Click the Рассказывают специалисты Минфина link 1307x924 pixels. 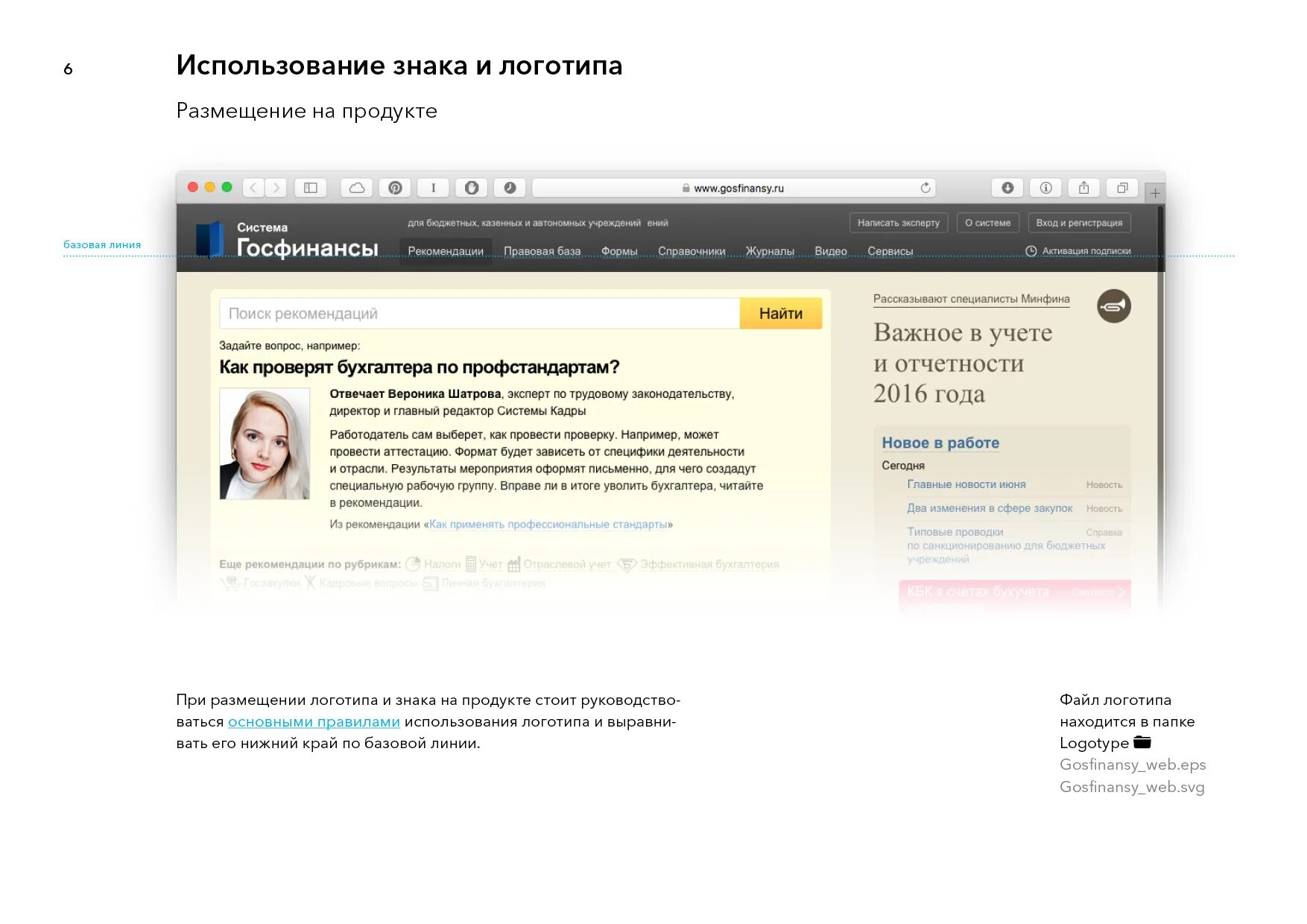click(971, 299)
